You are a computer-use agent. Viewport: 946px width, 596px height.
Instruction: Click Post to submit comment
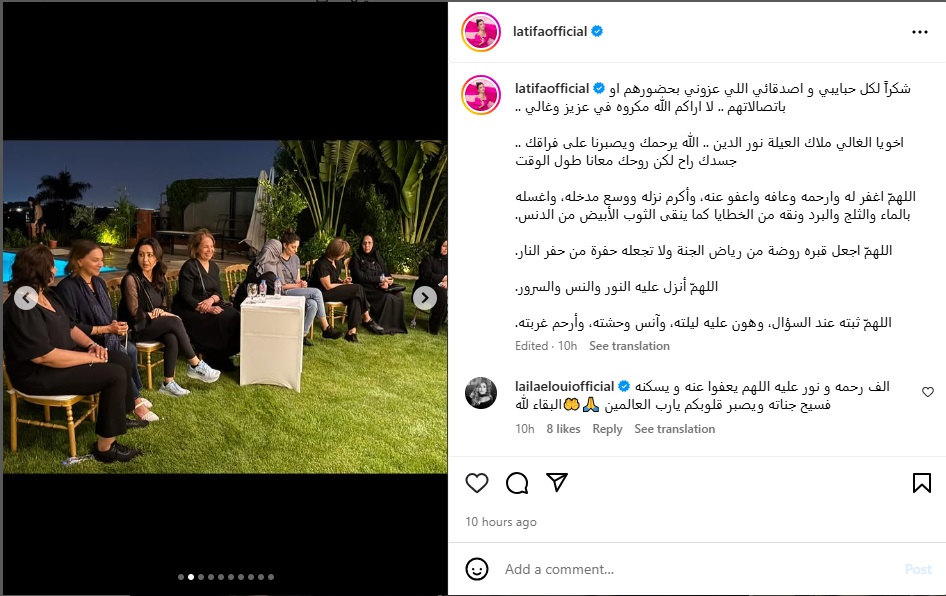click(x=918, y=569)
